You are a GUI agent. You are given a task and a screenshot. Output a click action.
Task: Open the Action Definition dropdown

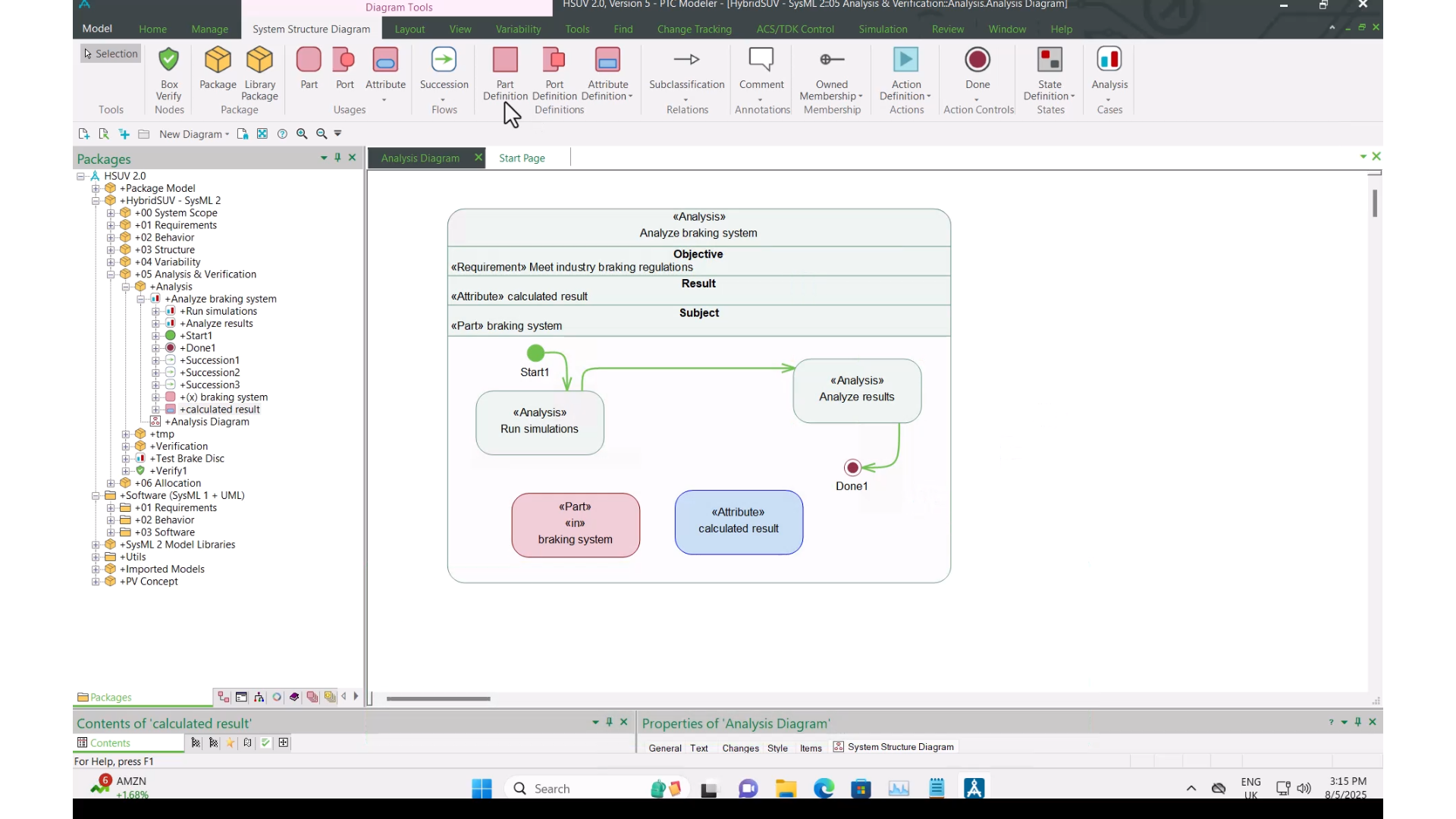929,96
